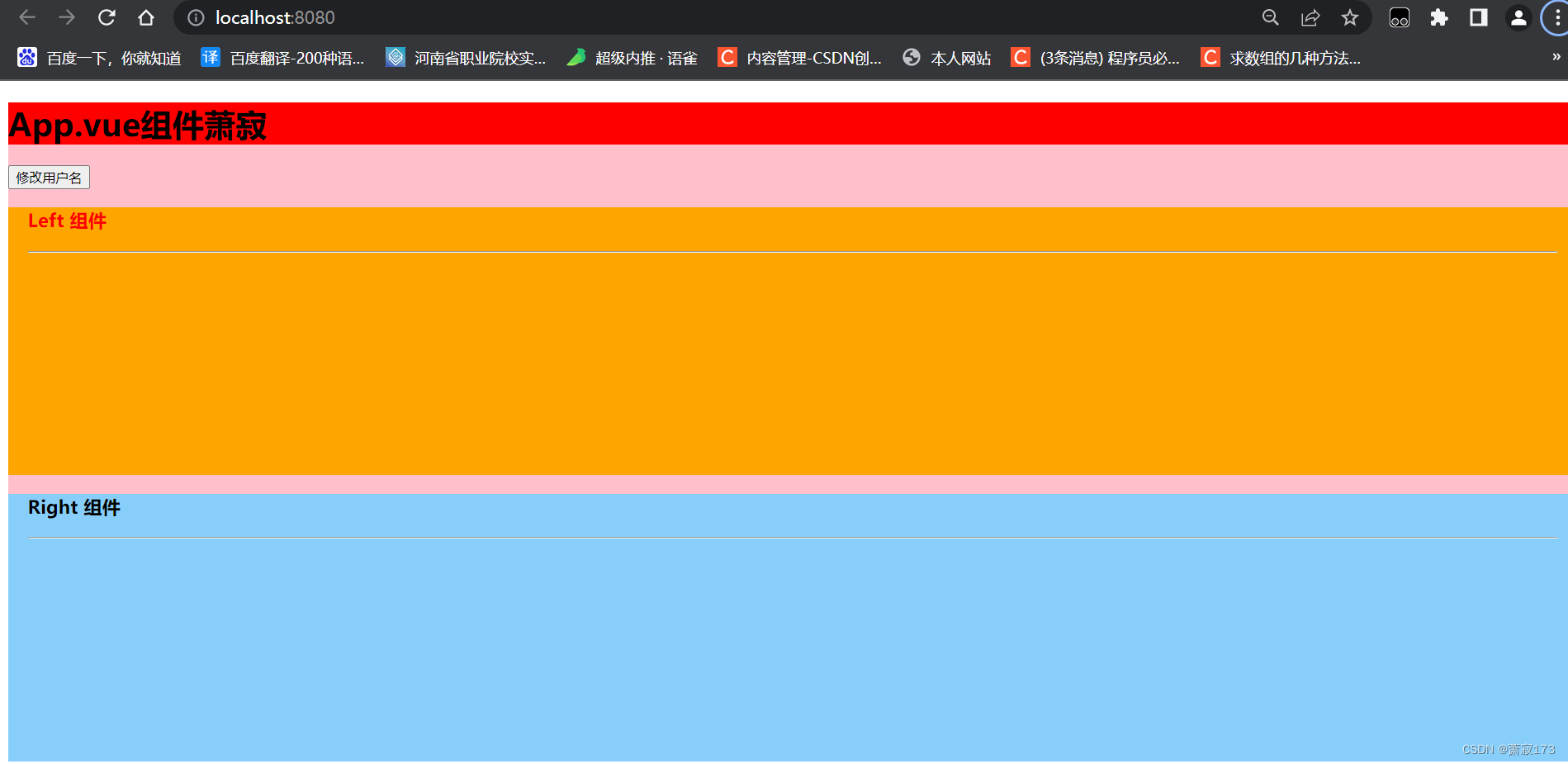Click the browser forward arrow
Viewport: 1568px width, 764px height.
(67, 17)
